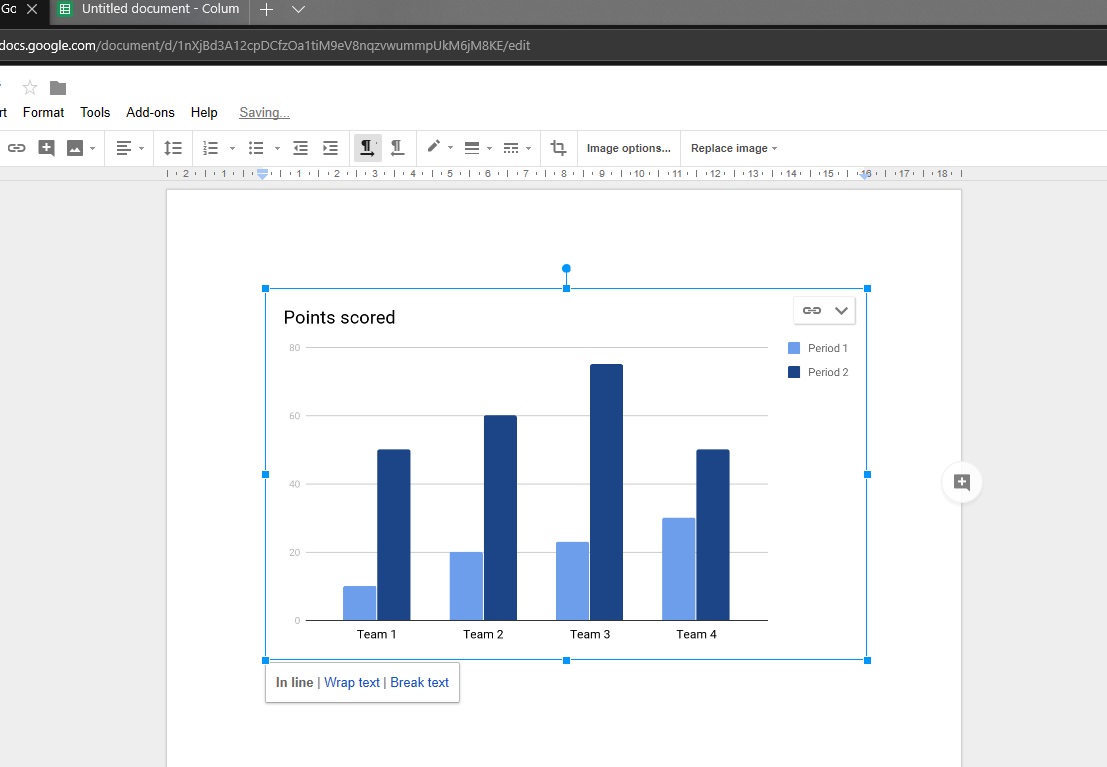1107x767 pixels.
Task: Switch image wrapping to Wrap text
Action: 352,682
